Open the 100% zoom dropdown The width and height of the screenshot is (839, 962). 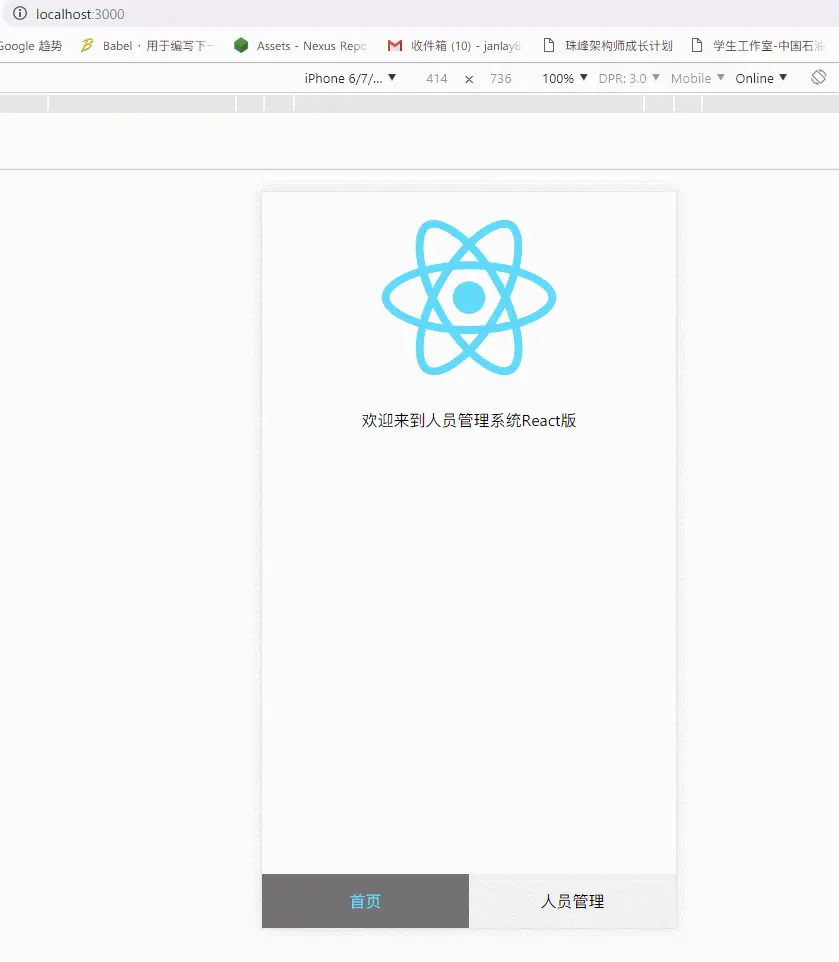point(565,79)
